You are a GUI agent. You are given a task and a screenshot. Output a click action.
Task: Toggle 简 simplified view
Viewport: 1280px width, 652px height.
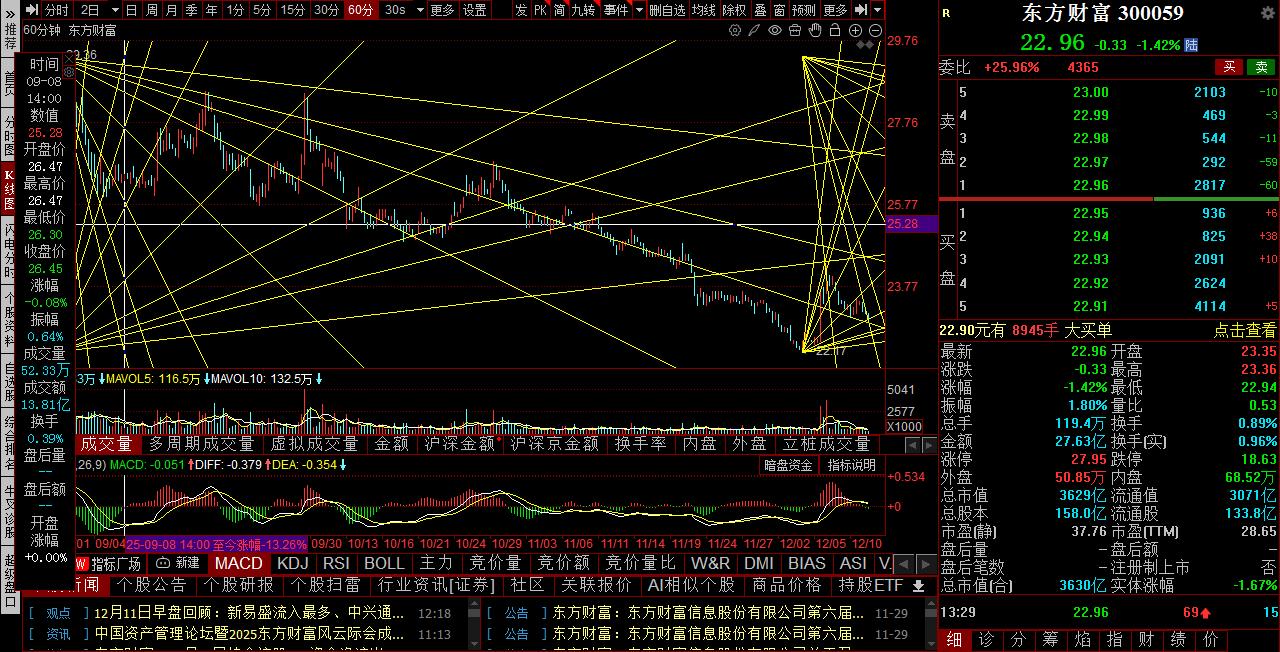click(559, 10)
